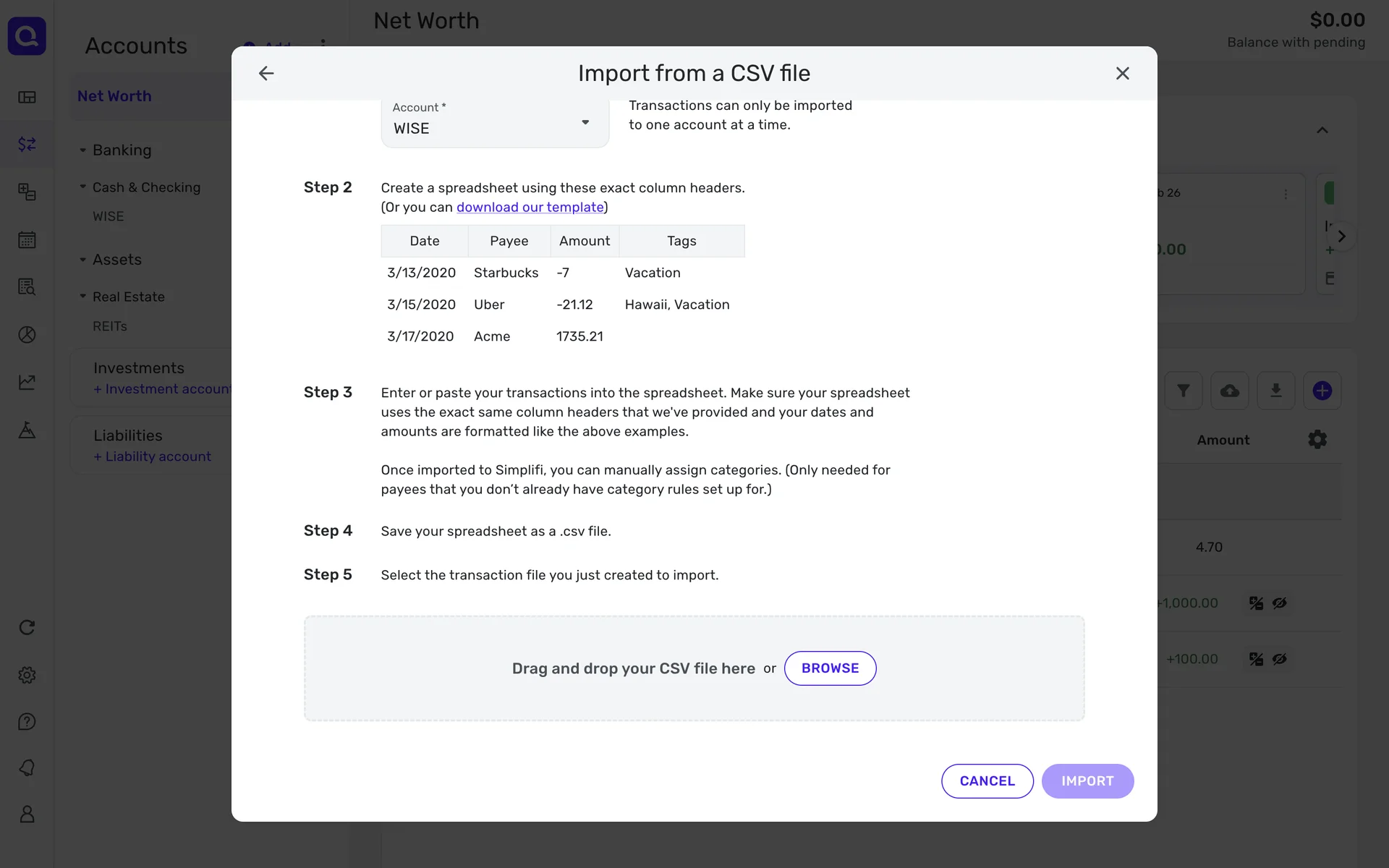
Task: Collapse the Assets section
Action: point(83,260)
